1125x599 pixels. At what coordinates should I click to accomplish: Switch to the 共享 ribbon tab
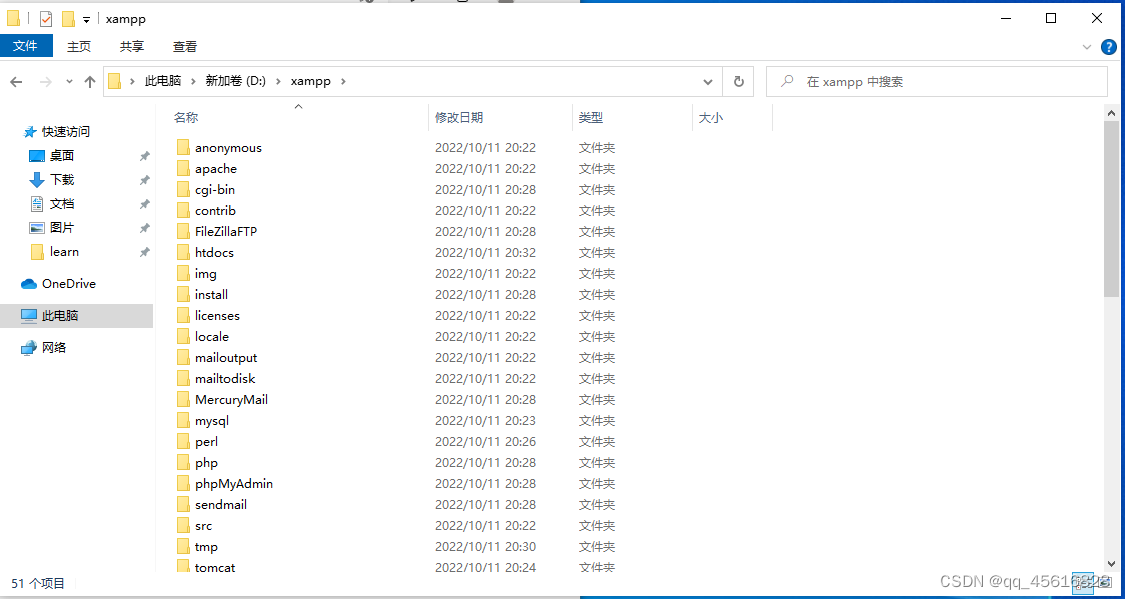click(132, 47)
